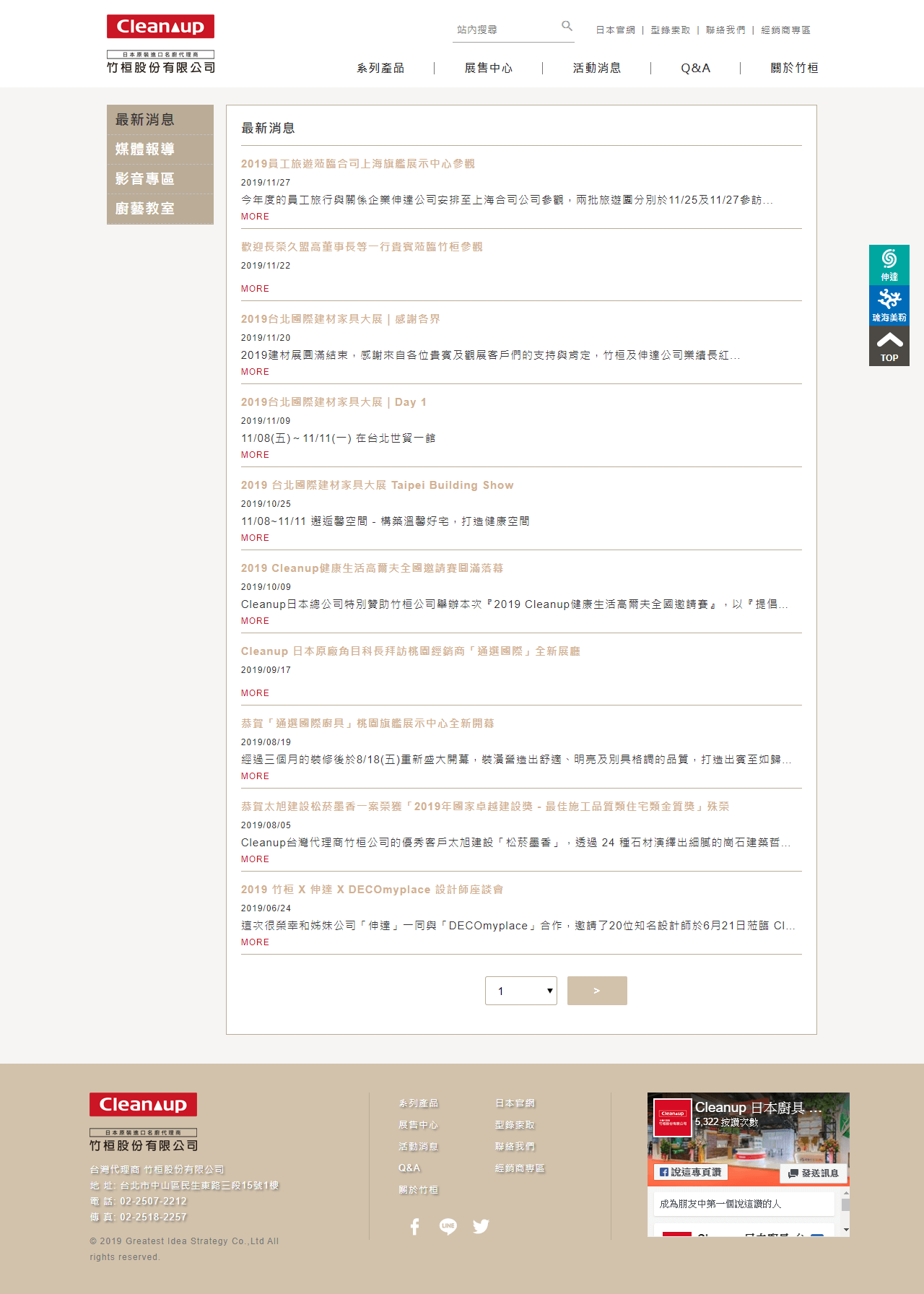Open footer link 關於竹桓
The height and width of the screenshot is (1294, 924).
pos(419,1190)
